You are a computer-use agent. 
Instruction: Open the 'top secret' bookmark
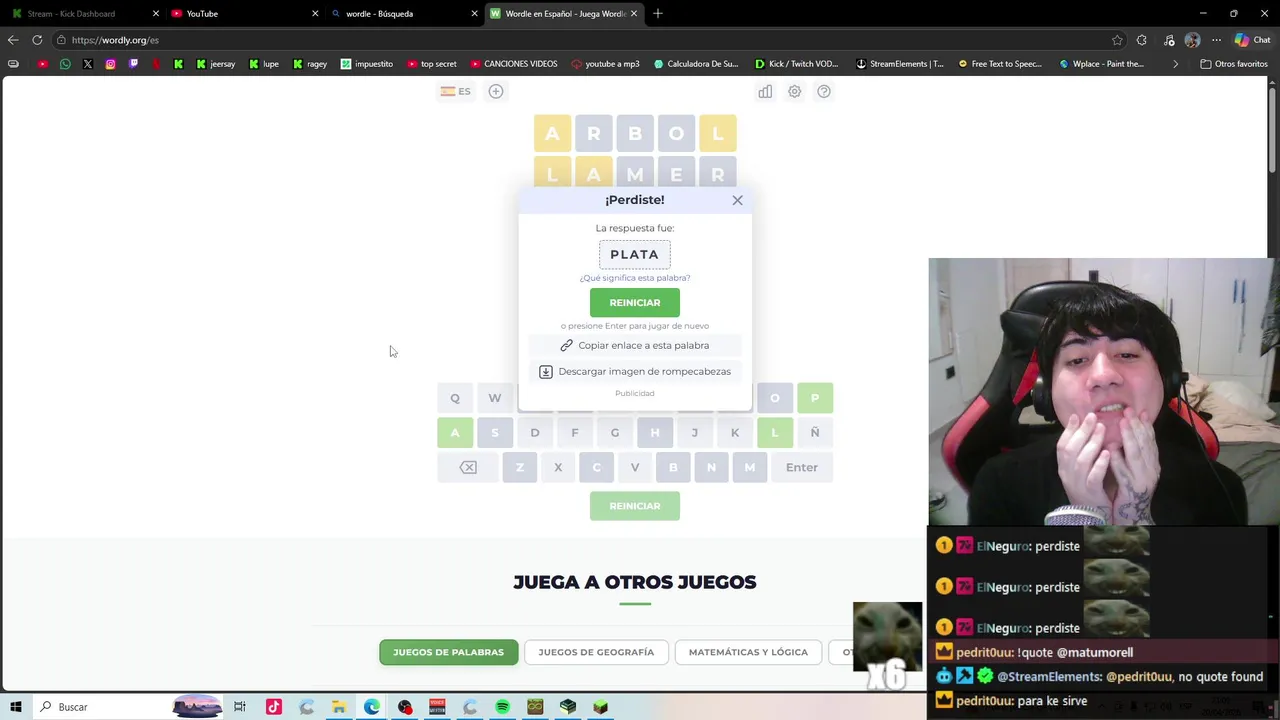(x=431, y=64)
